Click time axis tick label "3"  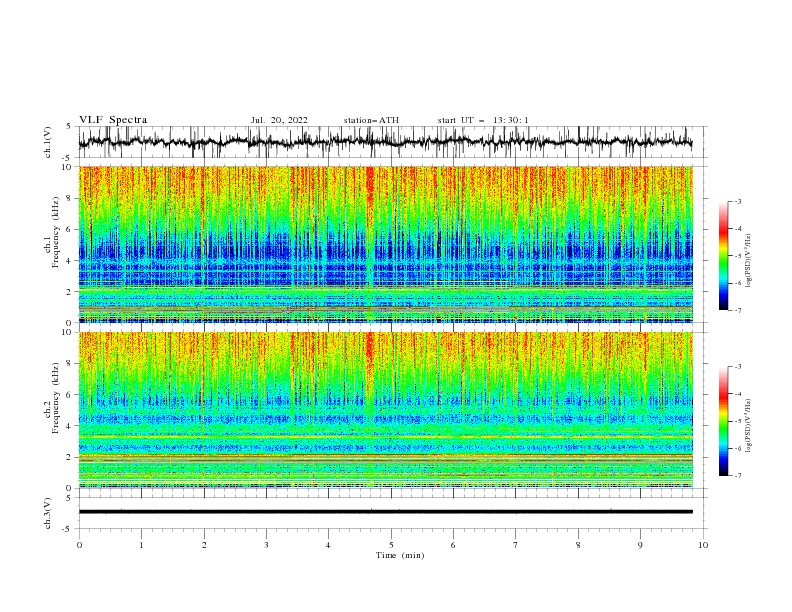tap(266, 545)
